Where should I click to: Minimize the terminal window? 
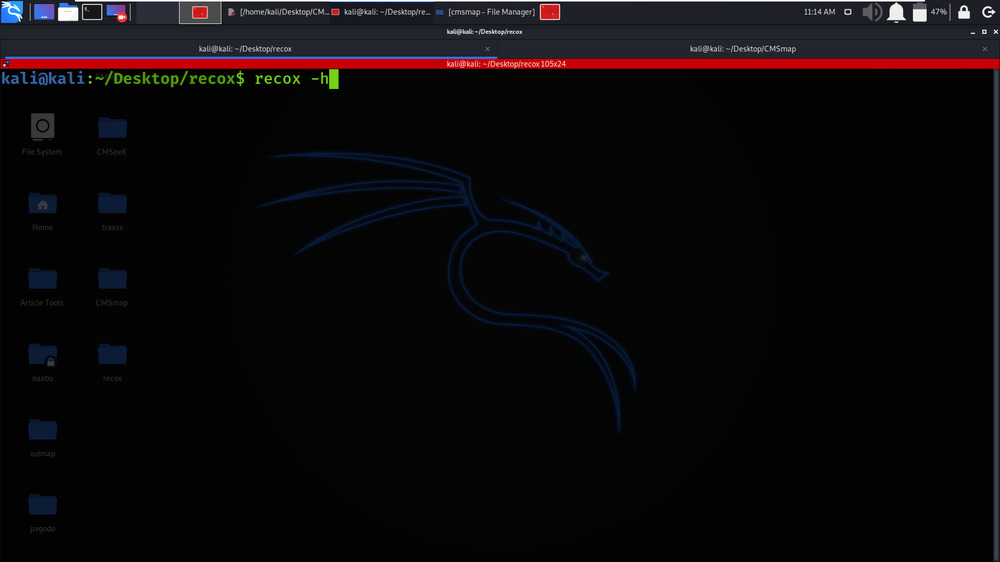click(x=973, y=32)
